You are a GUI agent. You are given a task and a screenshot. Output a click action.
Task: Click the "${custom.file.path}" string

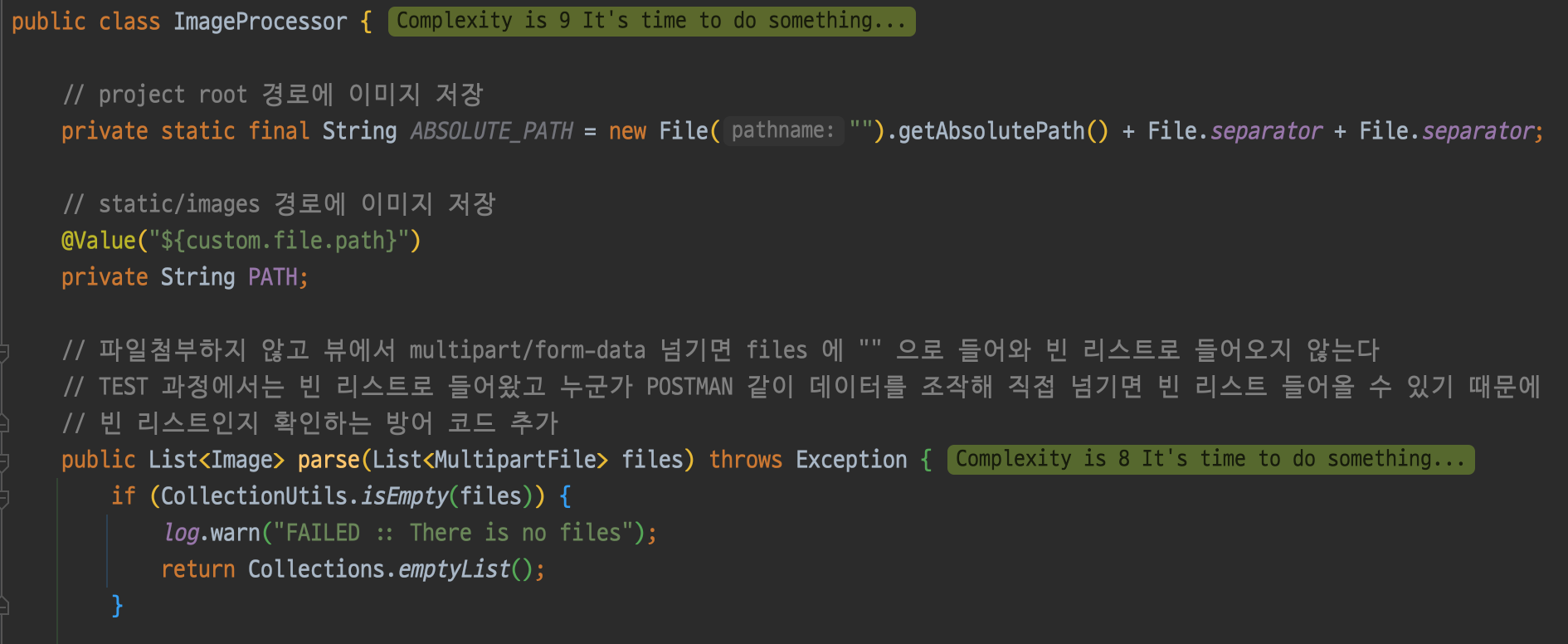click(279, 241)
